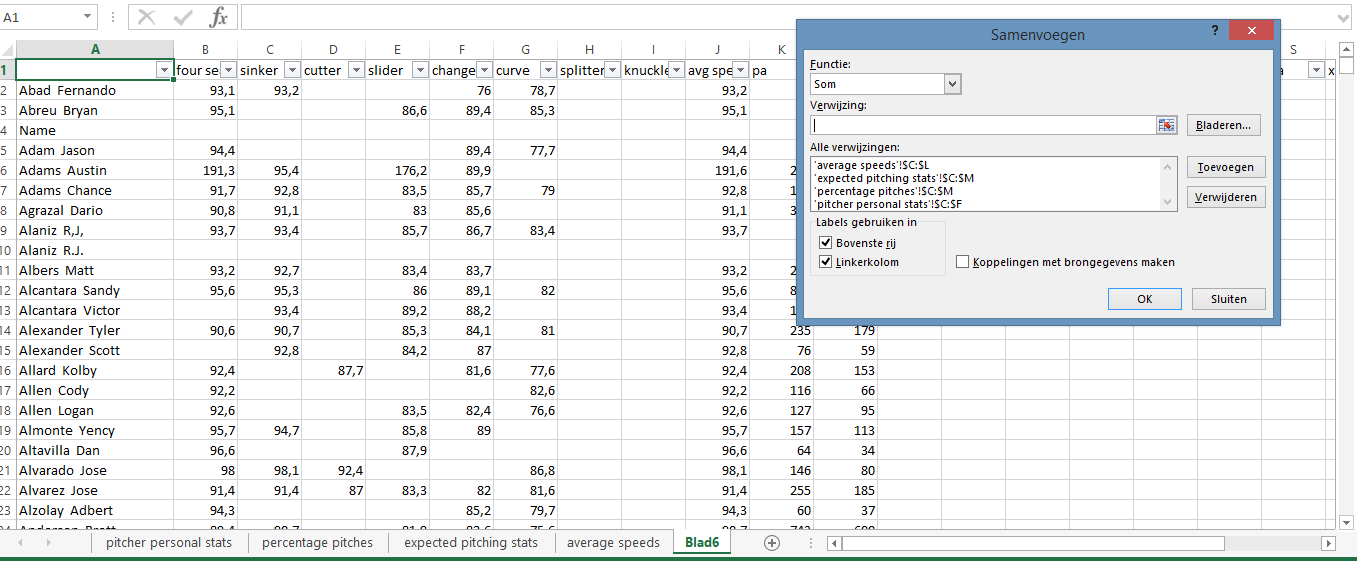The width and height of the screenshot is (1357, 561).
Task: Switch to the average speeds sheet tab
Action: point(613,543)
